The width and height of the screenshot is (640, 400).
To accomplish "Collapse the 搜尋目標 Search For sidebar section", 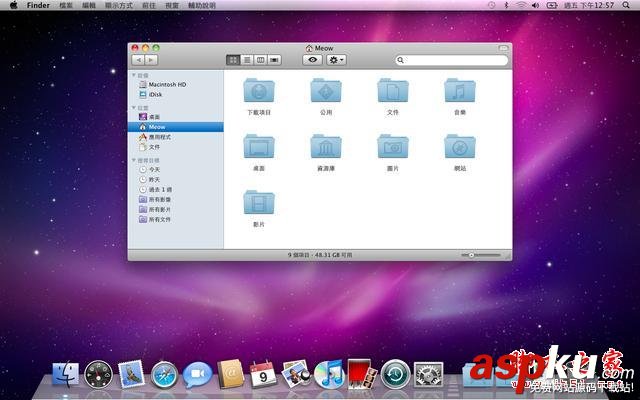I will [x=134, y=160].
